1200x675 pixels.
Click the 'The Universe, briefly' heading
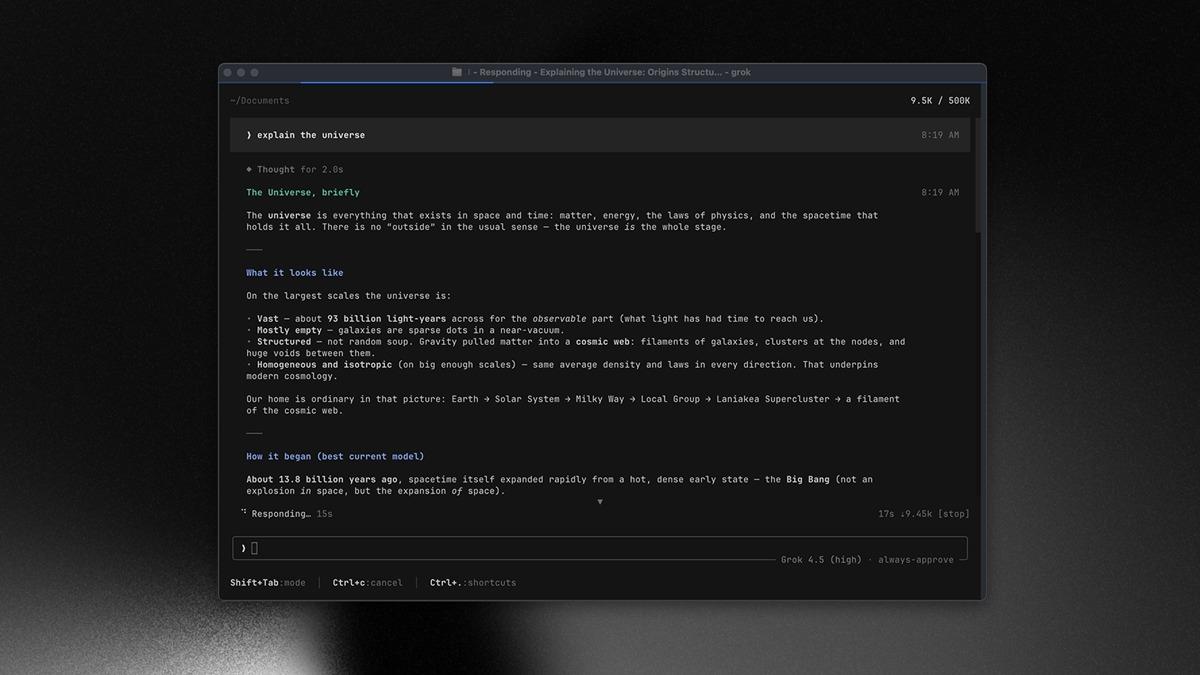click(303, 193)
